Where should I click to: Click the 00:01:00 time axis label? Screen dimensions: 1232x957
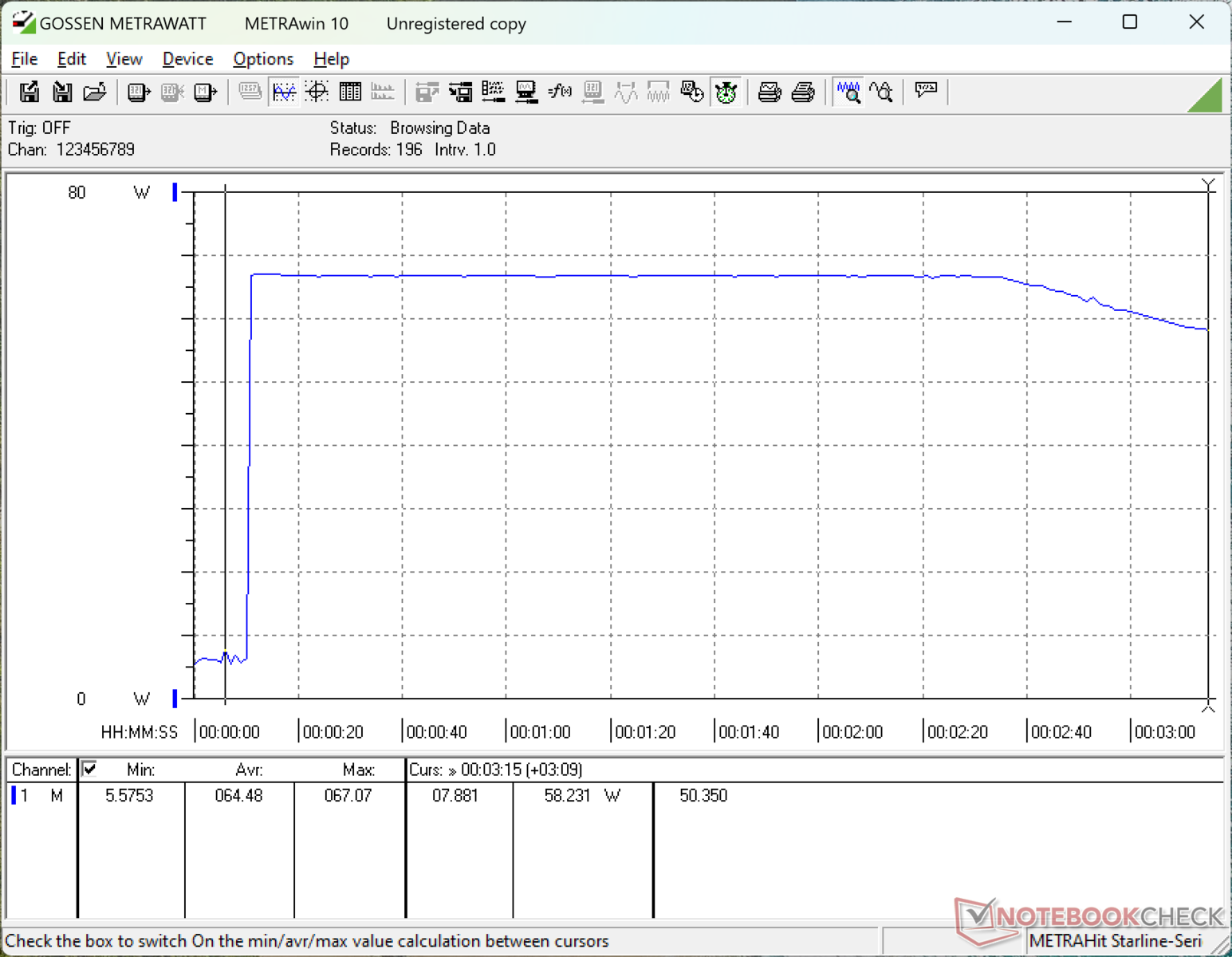(x=540, y=732)
